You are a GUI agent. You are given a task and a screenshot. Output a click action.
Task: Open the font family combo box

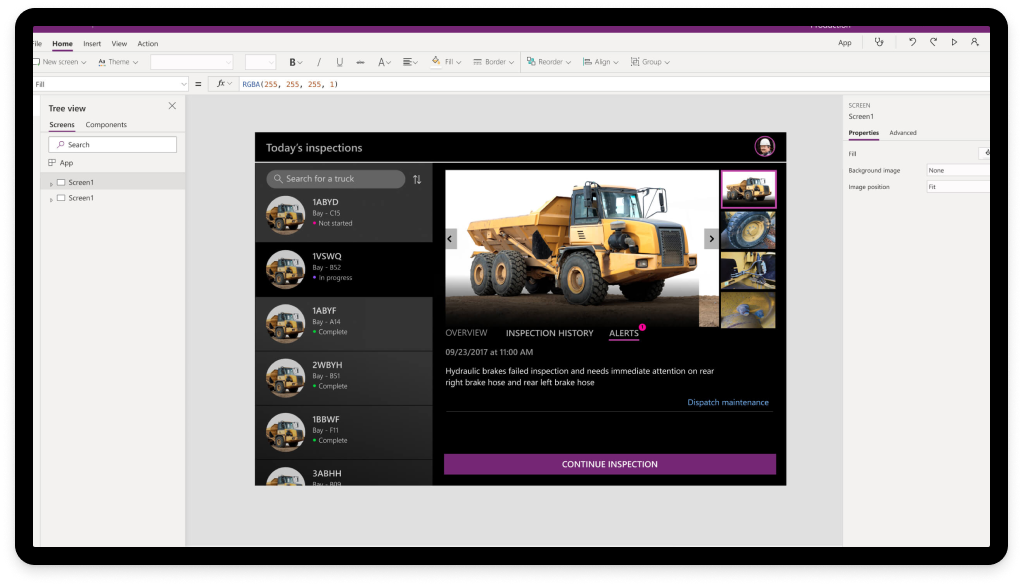[191, 62]
